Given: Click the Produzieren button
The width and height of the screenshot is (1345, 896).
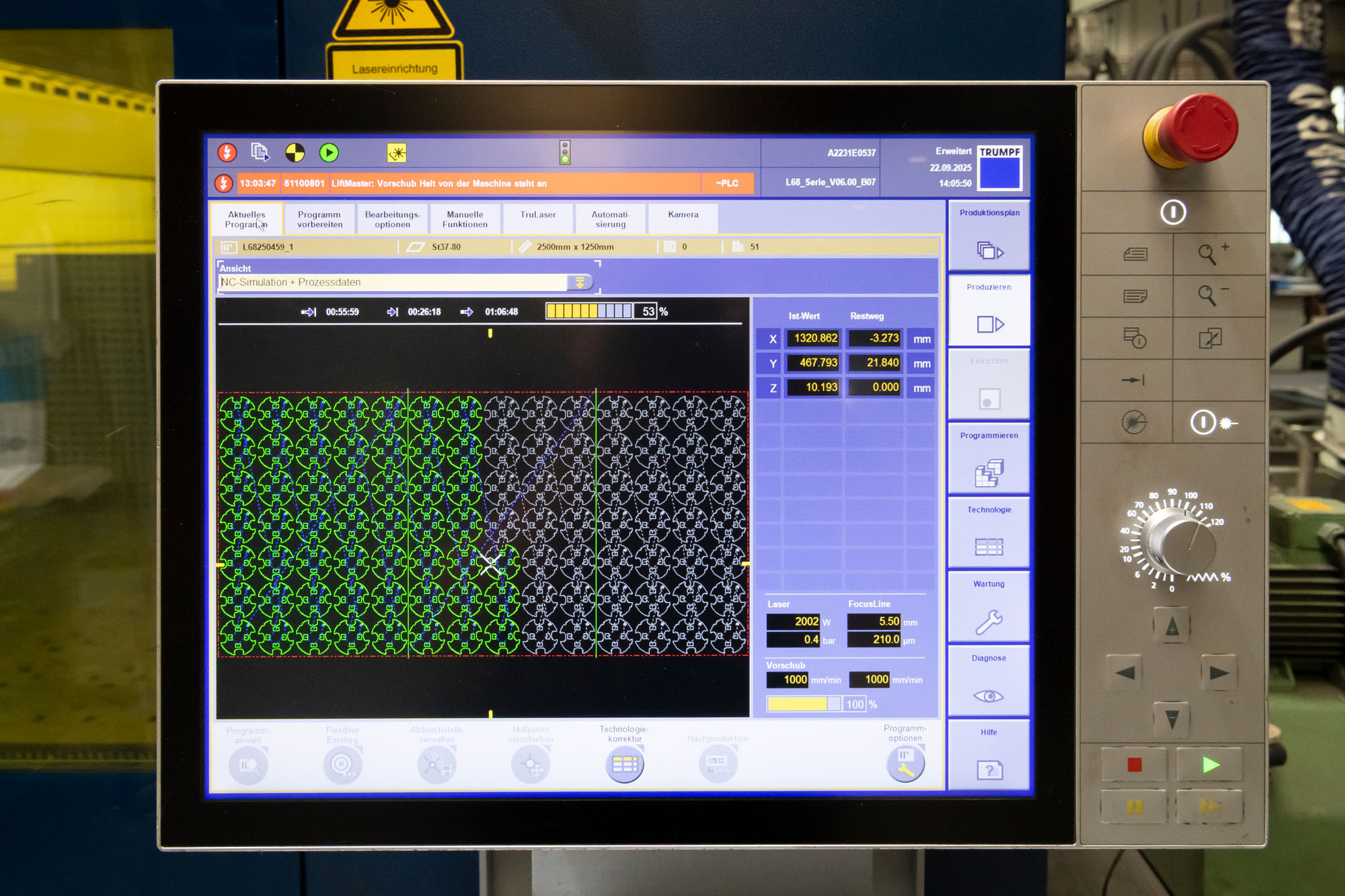Looking at the screenshot, I should tap(989, 311).
